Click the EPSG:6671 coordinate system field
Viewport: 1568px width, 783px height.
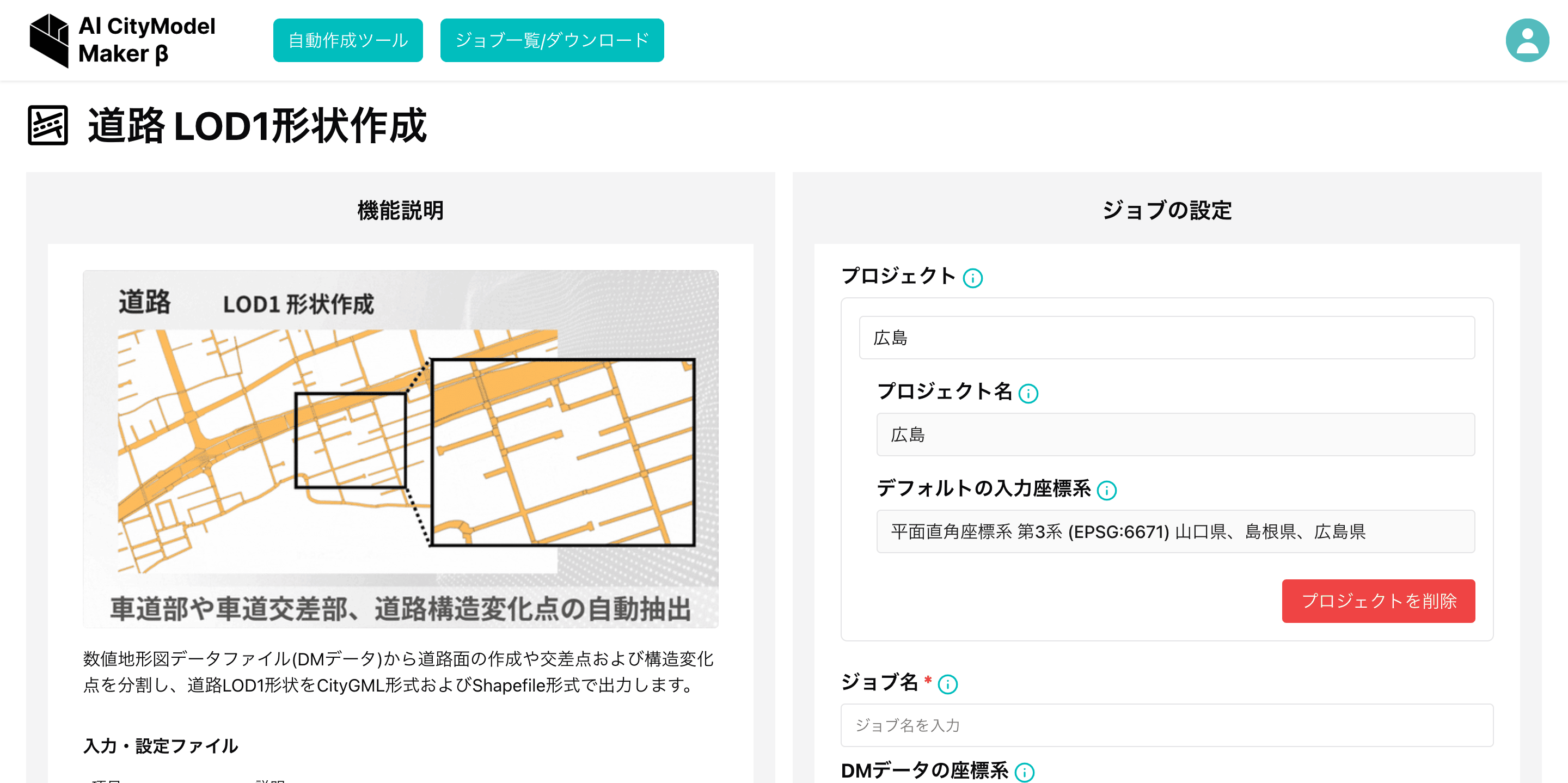coord(1175,531)
